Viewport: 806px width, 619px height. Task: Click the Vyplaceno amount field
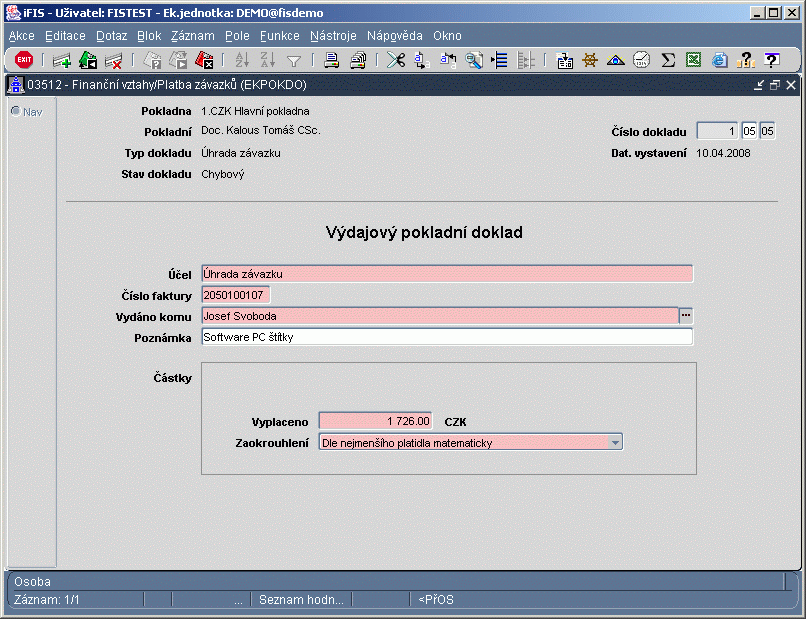(375, 421)
